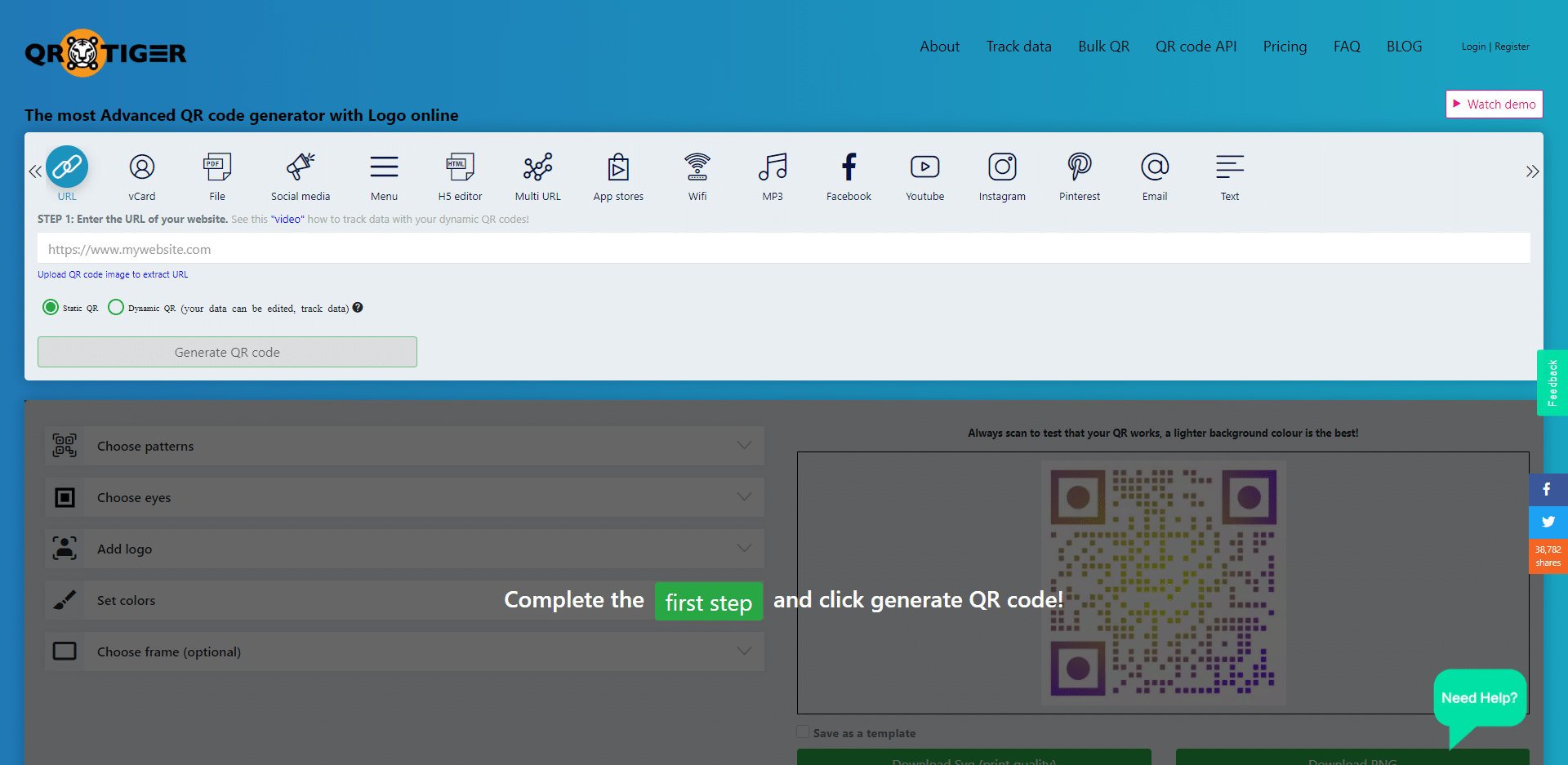
Task: Expand the Set colors section
Action: pyautogui.click(x=405, y=600)
